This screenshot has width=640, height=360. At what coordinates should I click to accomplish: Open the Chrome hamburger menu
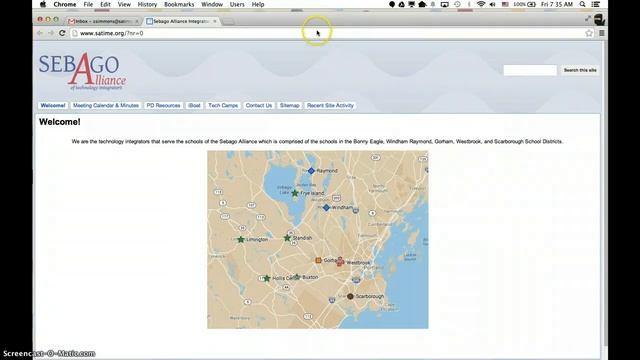[602, 33]
